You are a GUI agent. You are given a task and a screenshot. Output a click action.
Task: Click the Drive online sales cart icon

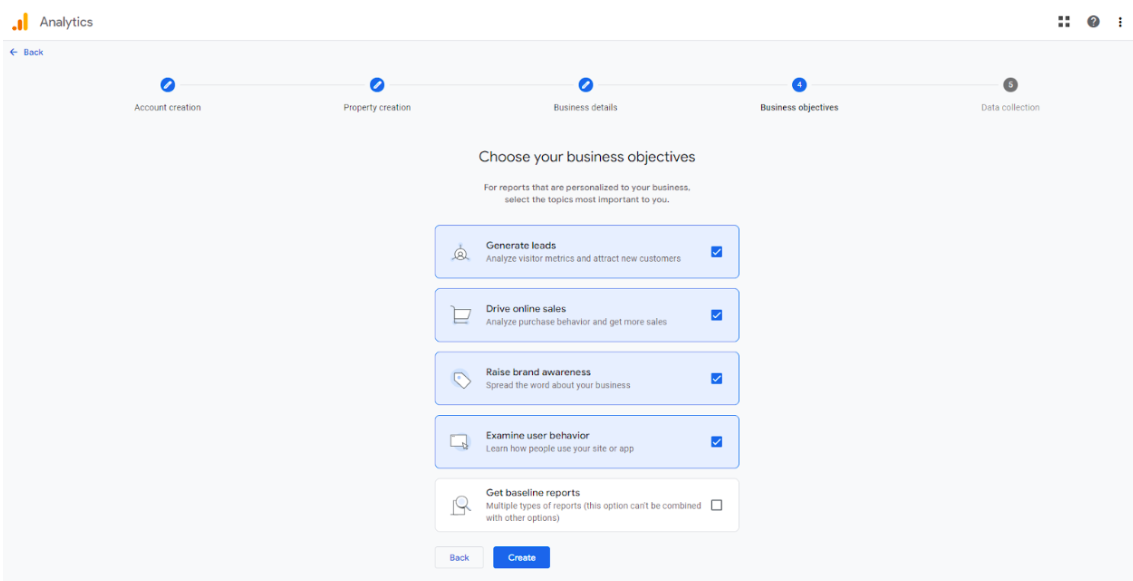click(460, 315)
